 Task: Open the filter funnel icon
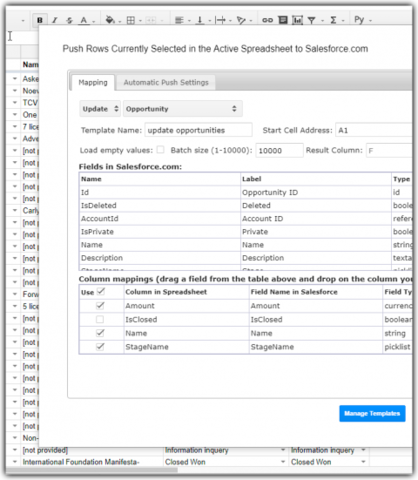[x=311, y=20]
